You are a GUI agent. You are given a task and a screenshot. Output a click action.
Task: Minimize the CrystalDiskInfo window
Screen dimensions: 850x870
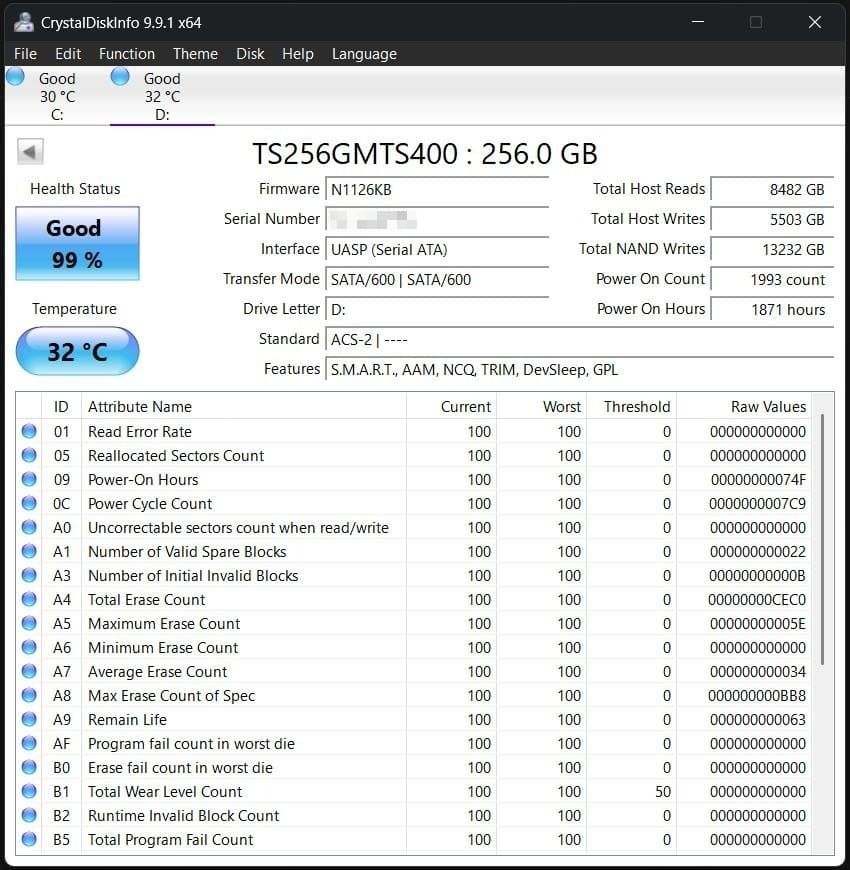tap(698, 22)
